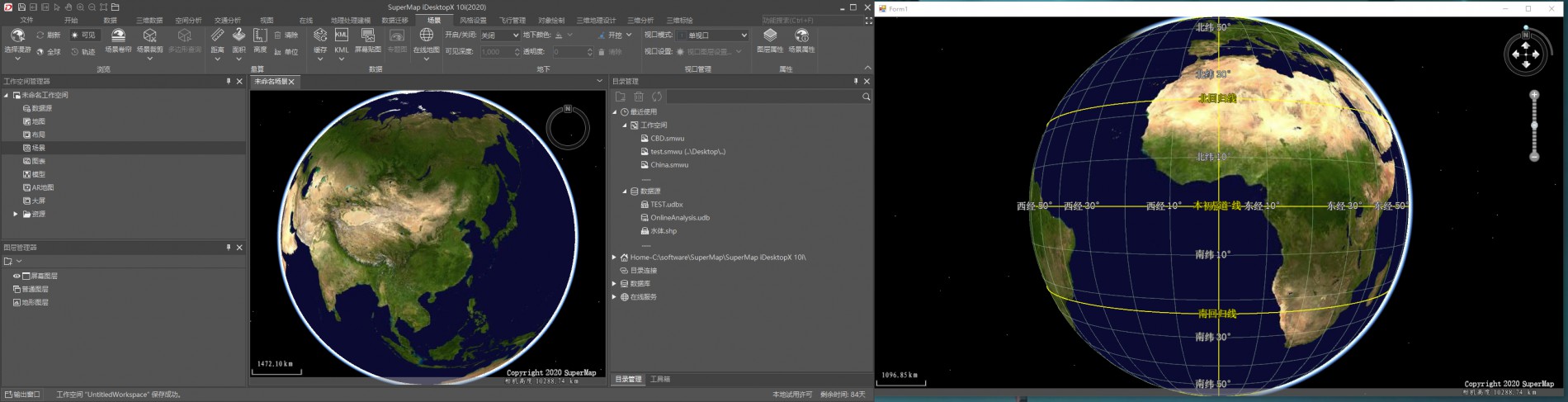Toggle 屏幕图层 eye visibility icon

point(17,276)
